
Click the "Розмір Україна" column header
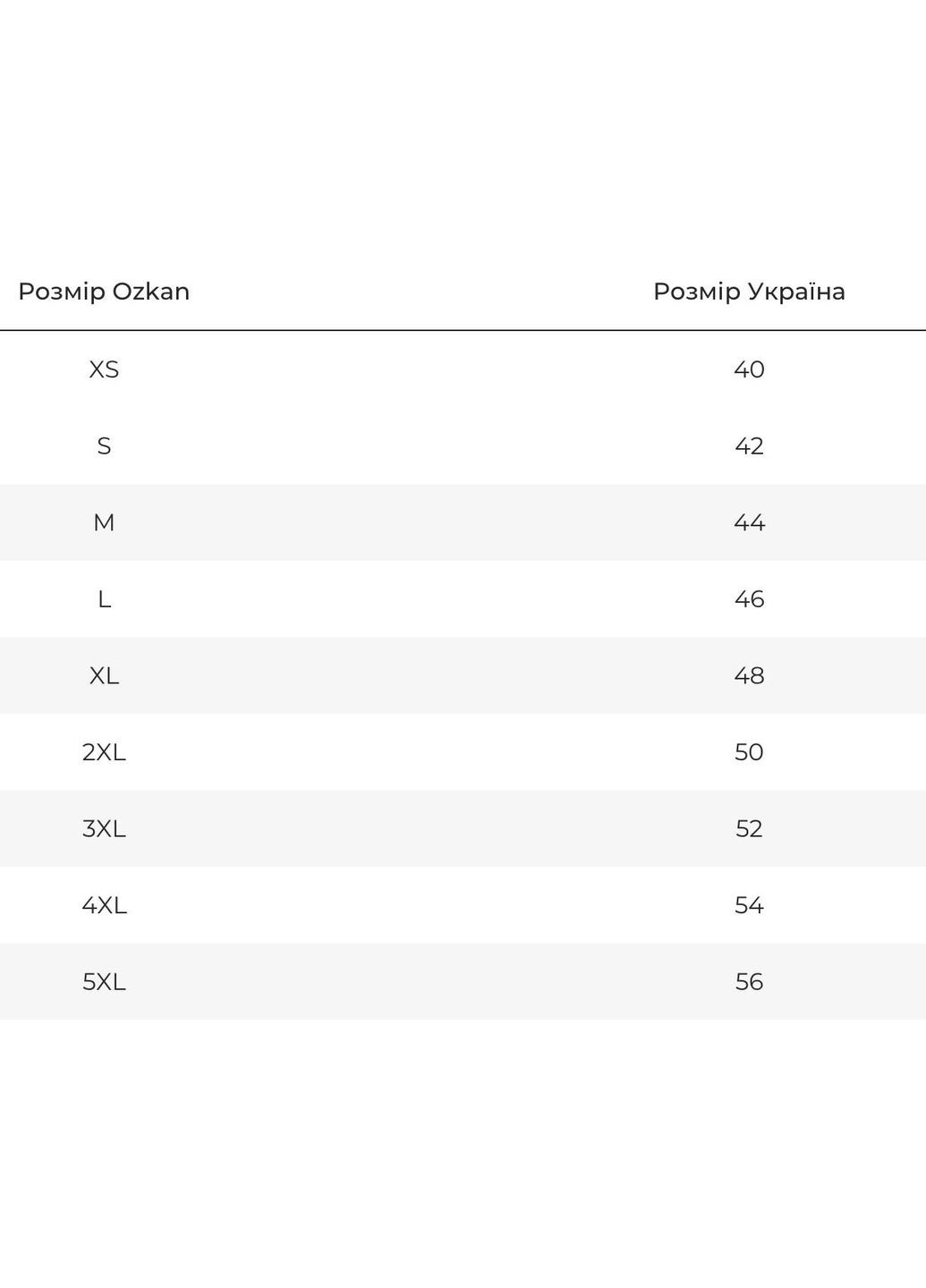(x=749, y=292)
